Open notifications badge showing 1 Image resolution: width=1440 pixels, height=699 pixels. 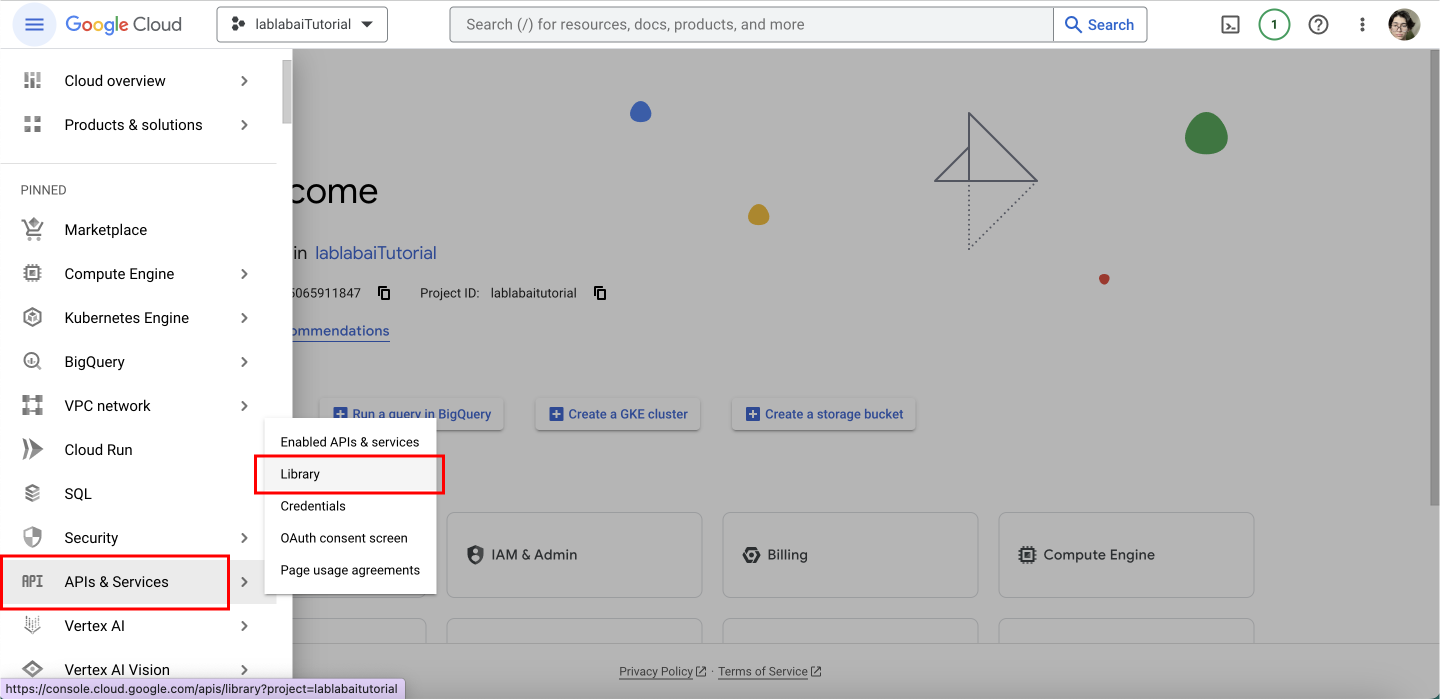1274,25
